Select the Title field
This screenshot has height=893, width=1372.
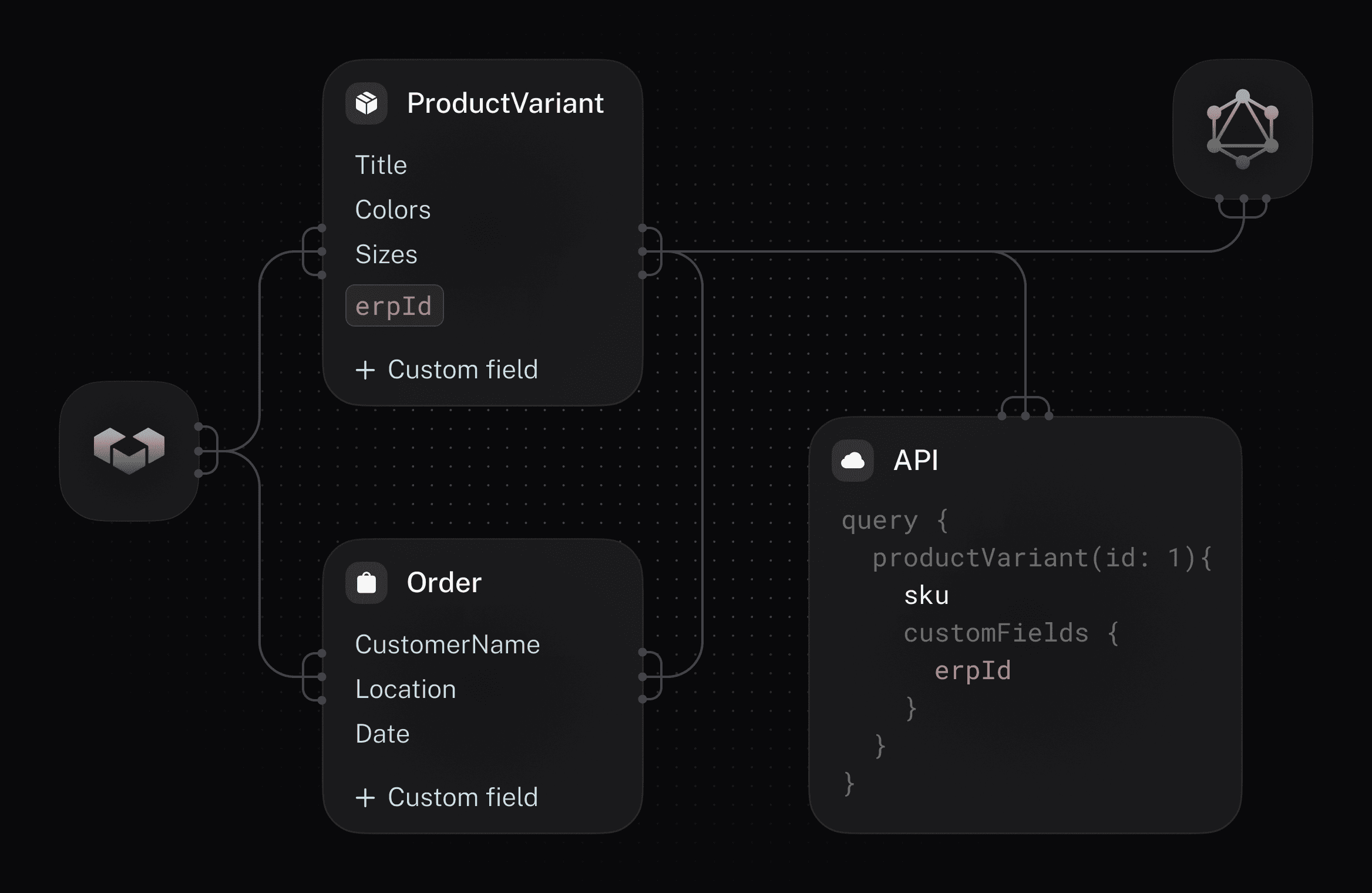click(x=381, y=165)
